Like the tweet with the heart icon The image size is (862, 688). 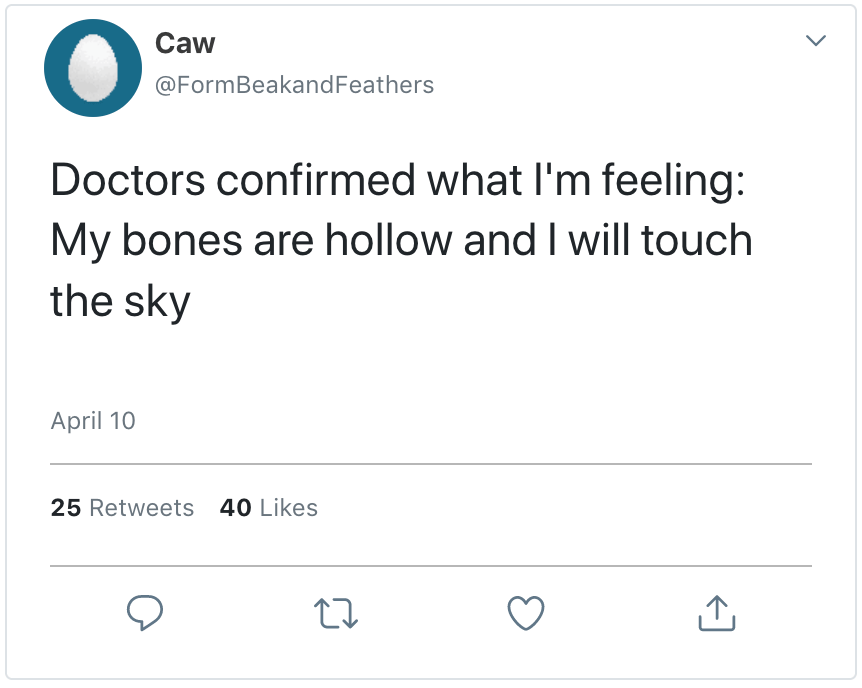pyautogui.click(x=526, y=613)
